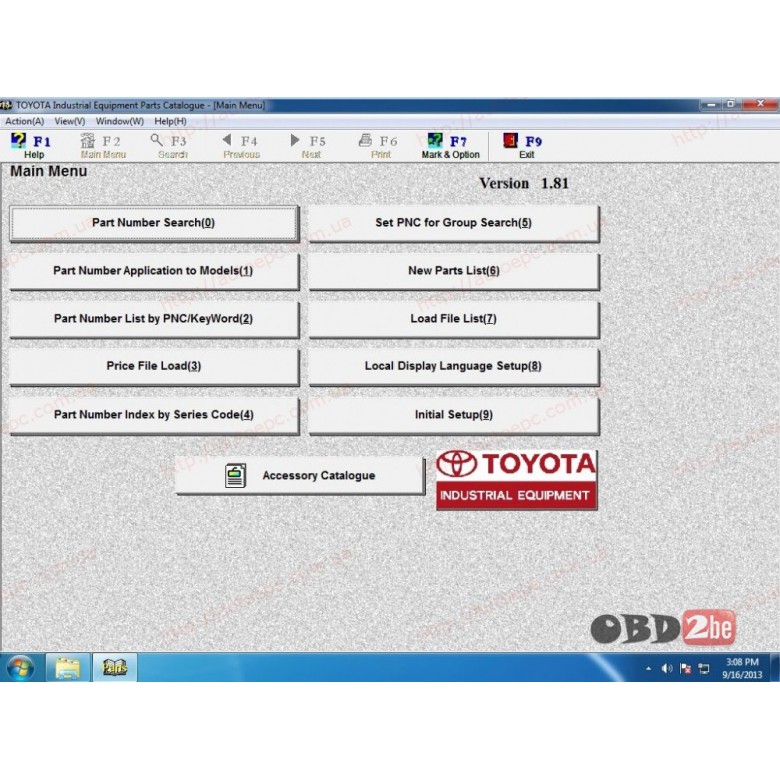780x780 pixels.
Task: Open New Parts List(6)
Action: 454,271
